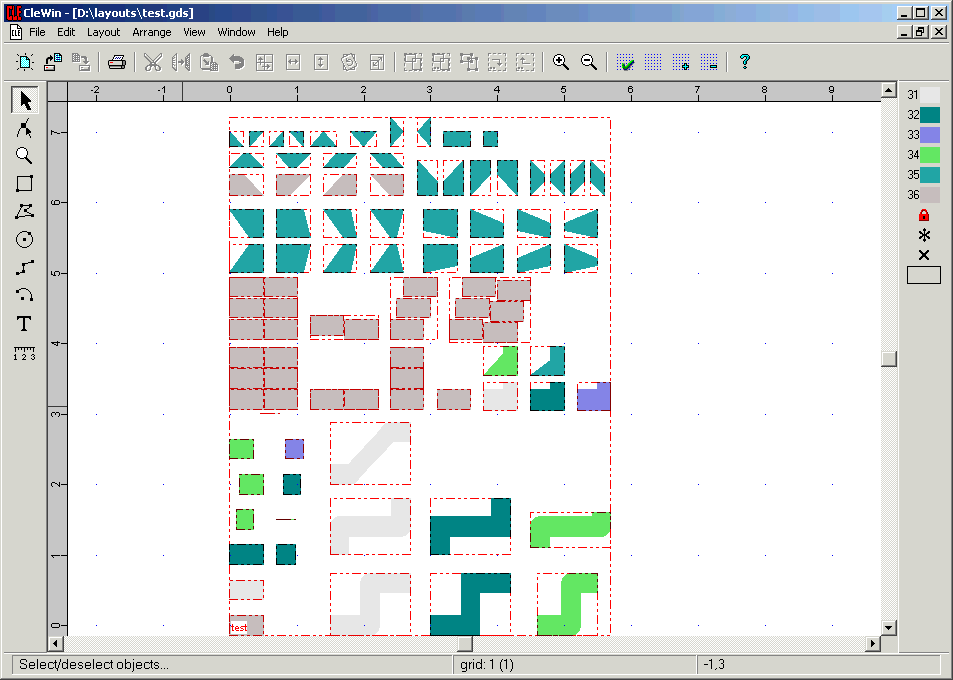Open the Window menu

tap(236, 32)
